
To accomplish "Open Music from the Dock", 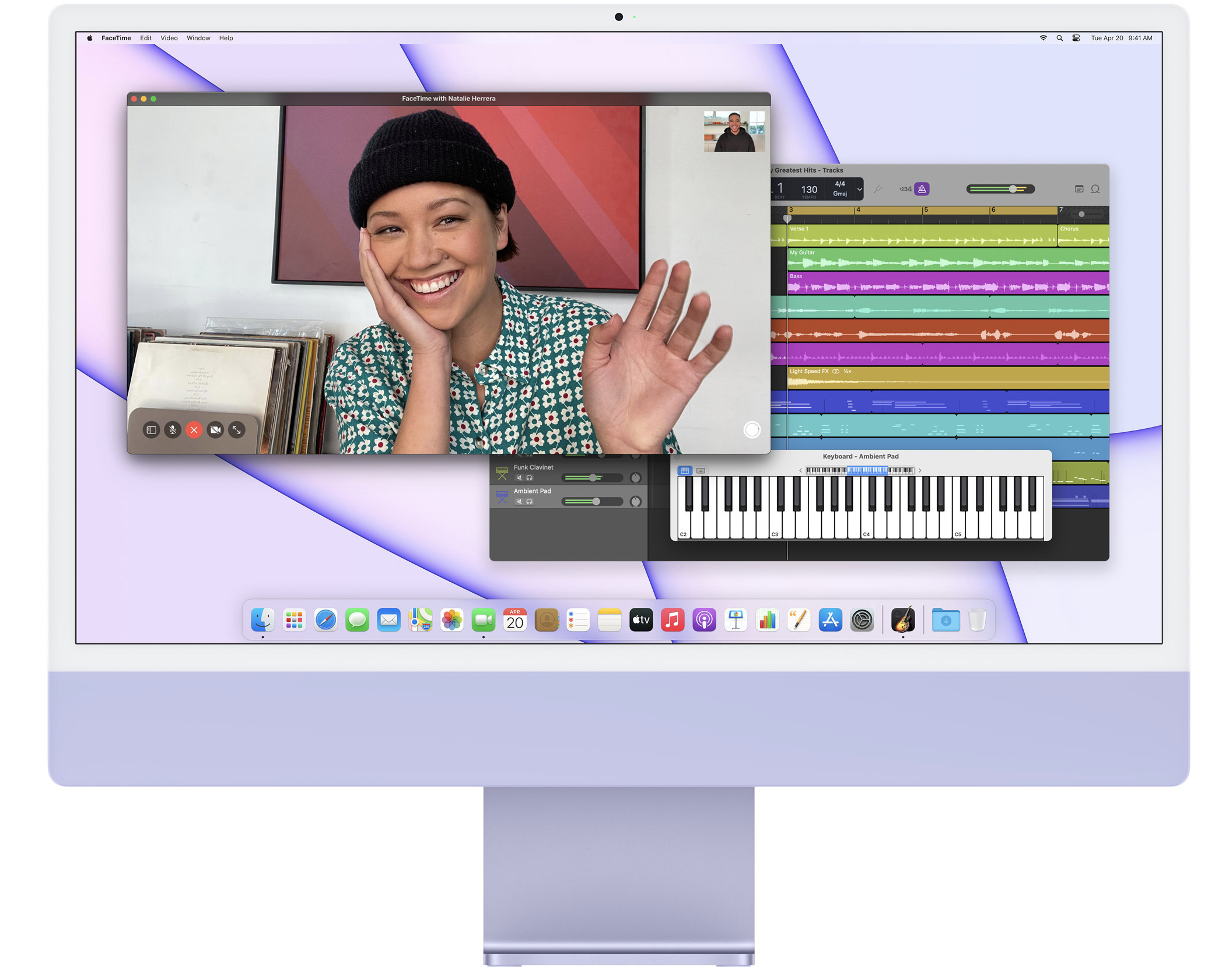I will tap(672, 619).
